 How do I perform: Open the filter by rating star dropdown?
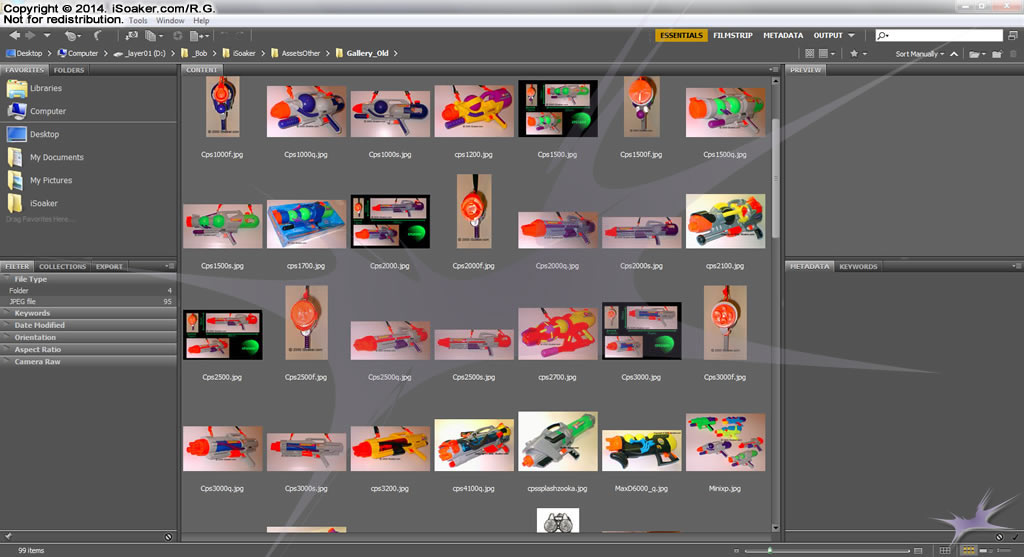point(858,54)
